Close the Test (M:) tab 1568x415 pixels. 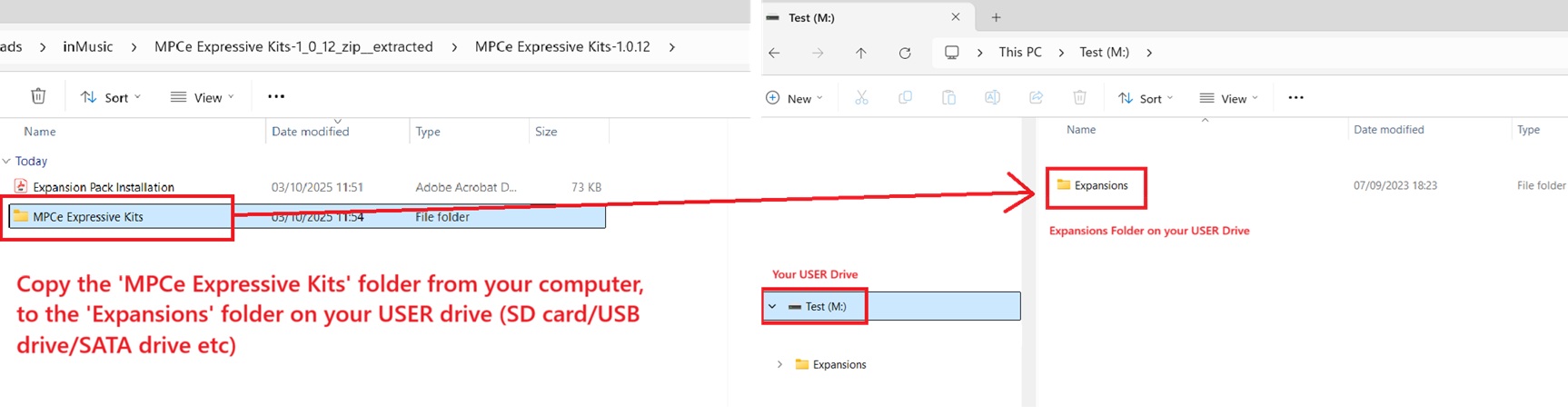[x=956, y=17]
